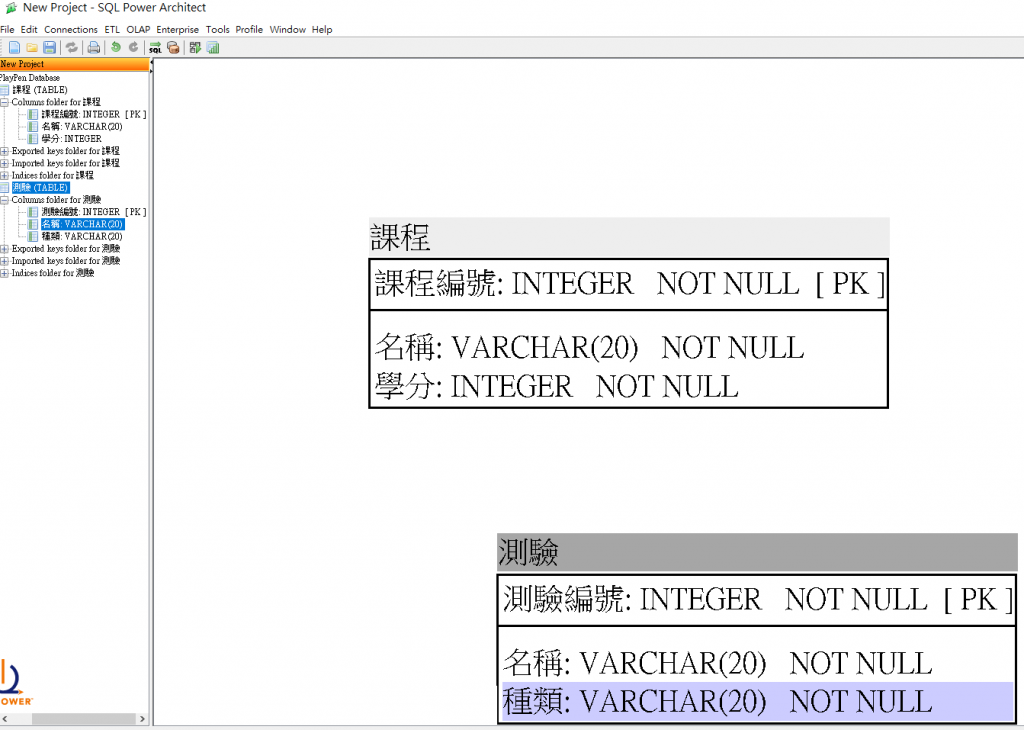The height and width of the screenshot is (730, 1024).
Task: Expand the Imported keys folder for 測驗
Action: [4, 261]
